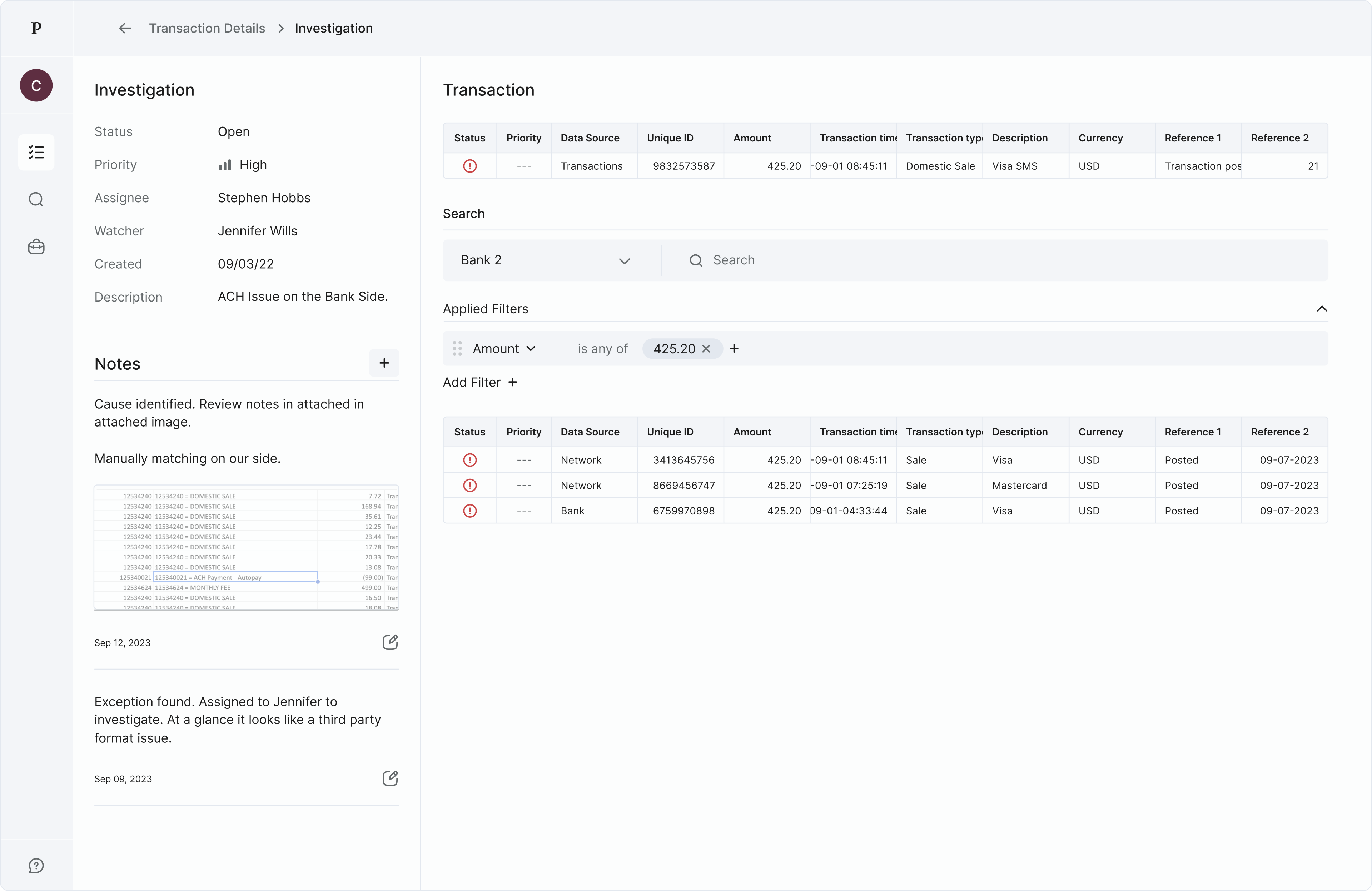
Task: Edit the Sep 12, 2023 note
Action: (390, 642)
